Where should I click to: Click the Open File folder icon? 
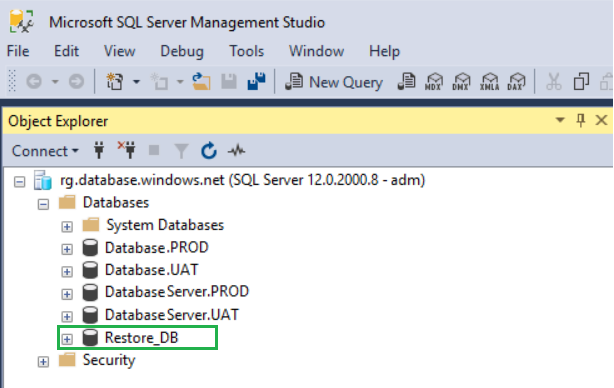pyautogui.click(x=201, y=82)
